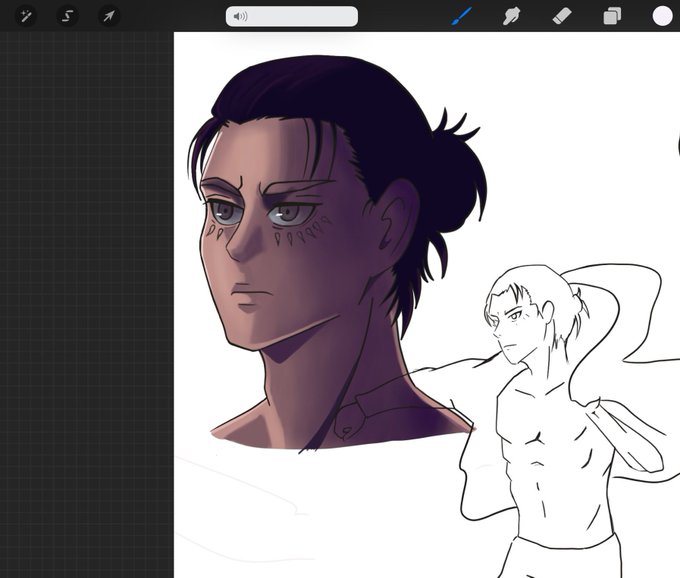680x578 pixels.
Task: Open the Adjustments magic wand menu
Action: point(26,16)
